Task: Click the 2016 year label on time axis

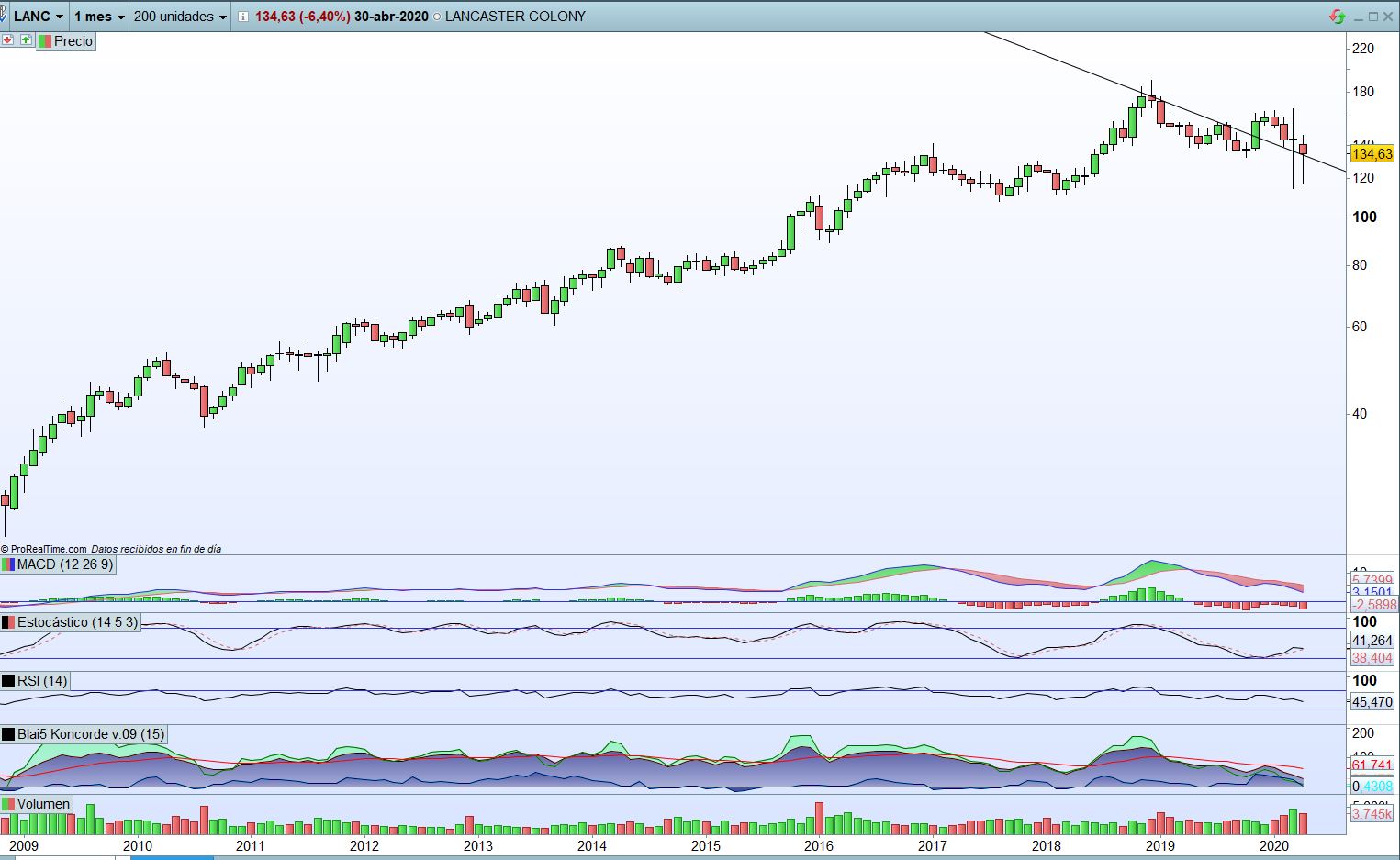Action: (819, 846)
